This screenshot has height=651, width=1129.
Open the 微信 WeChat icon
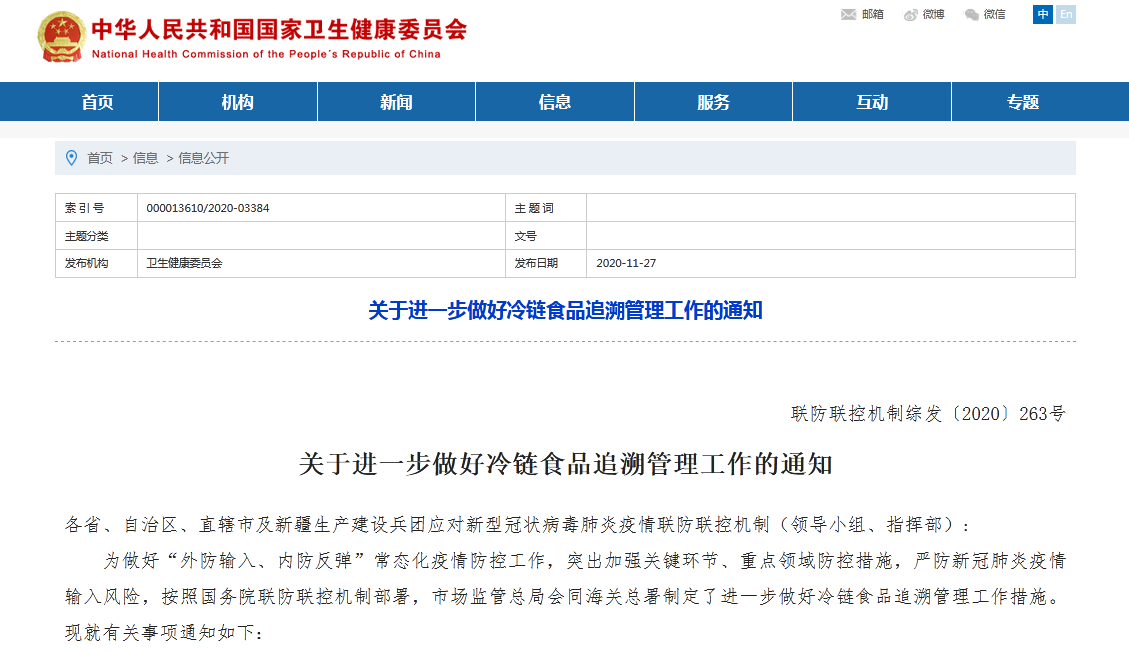pos(972,14)
